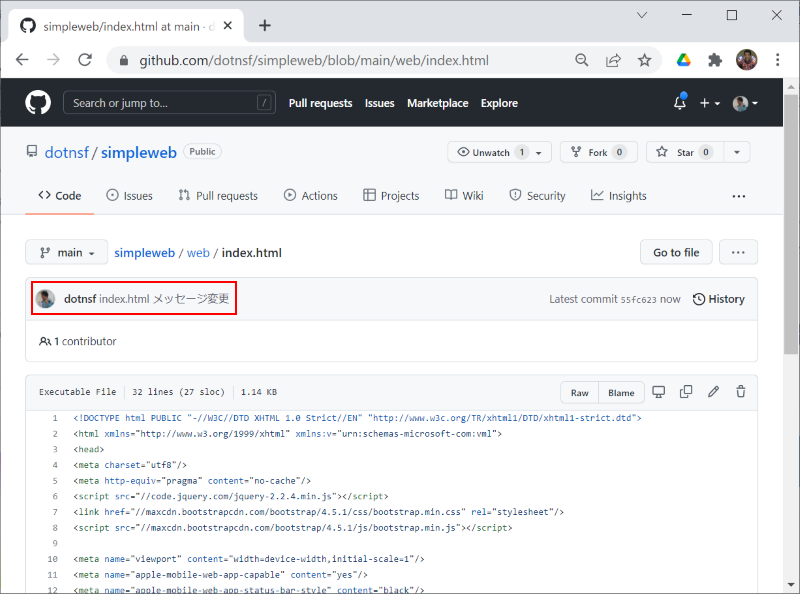Click the Google Drive extension icon

[684, 60]
